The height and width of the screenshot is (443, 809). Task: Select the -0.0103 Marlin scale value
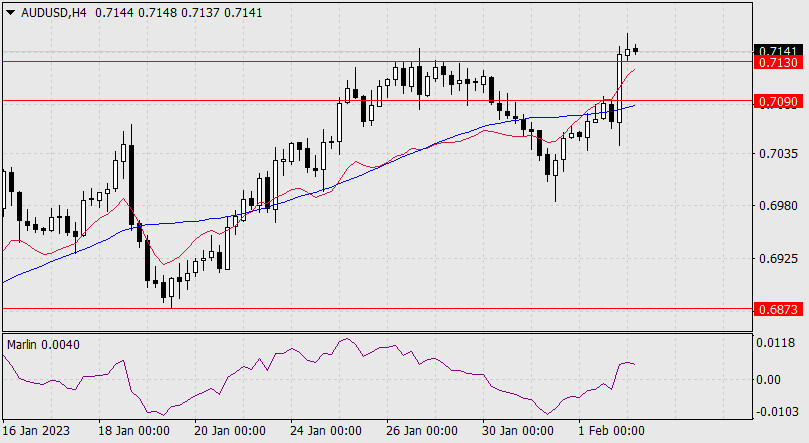click(776, 412)
